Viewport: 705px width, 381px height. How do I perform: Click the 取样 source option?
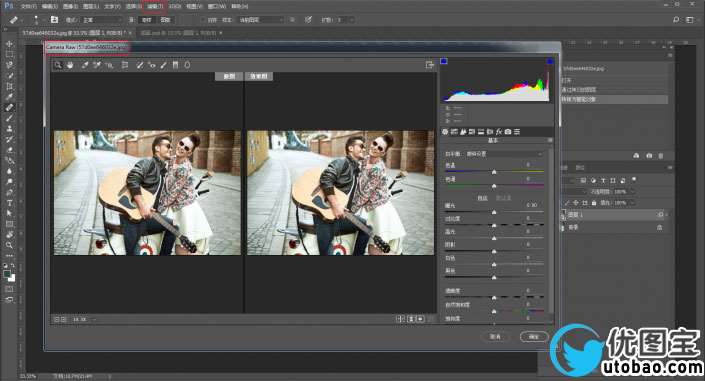pyautogui.click(x=147, y=20)
